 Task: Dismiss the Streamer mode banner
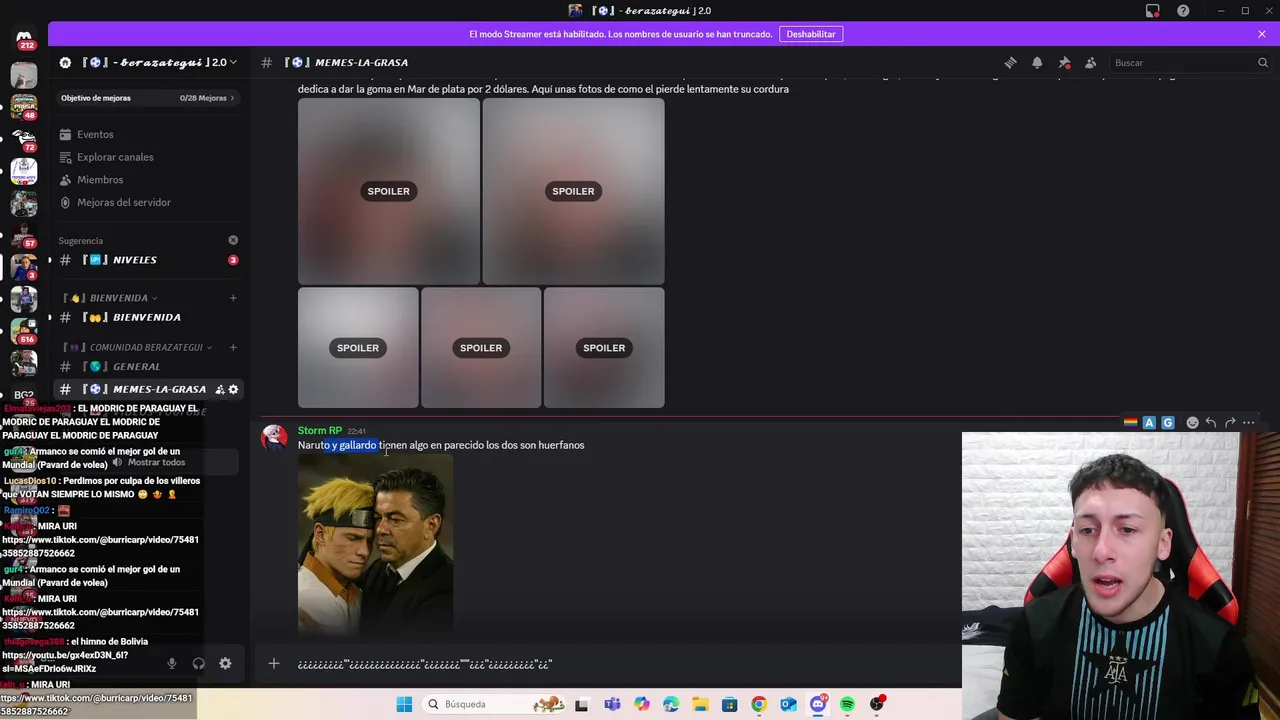(x=1262, y=34)
